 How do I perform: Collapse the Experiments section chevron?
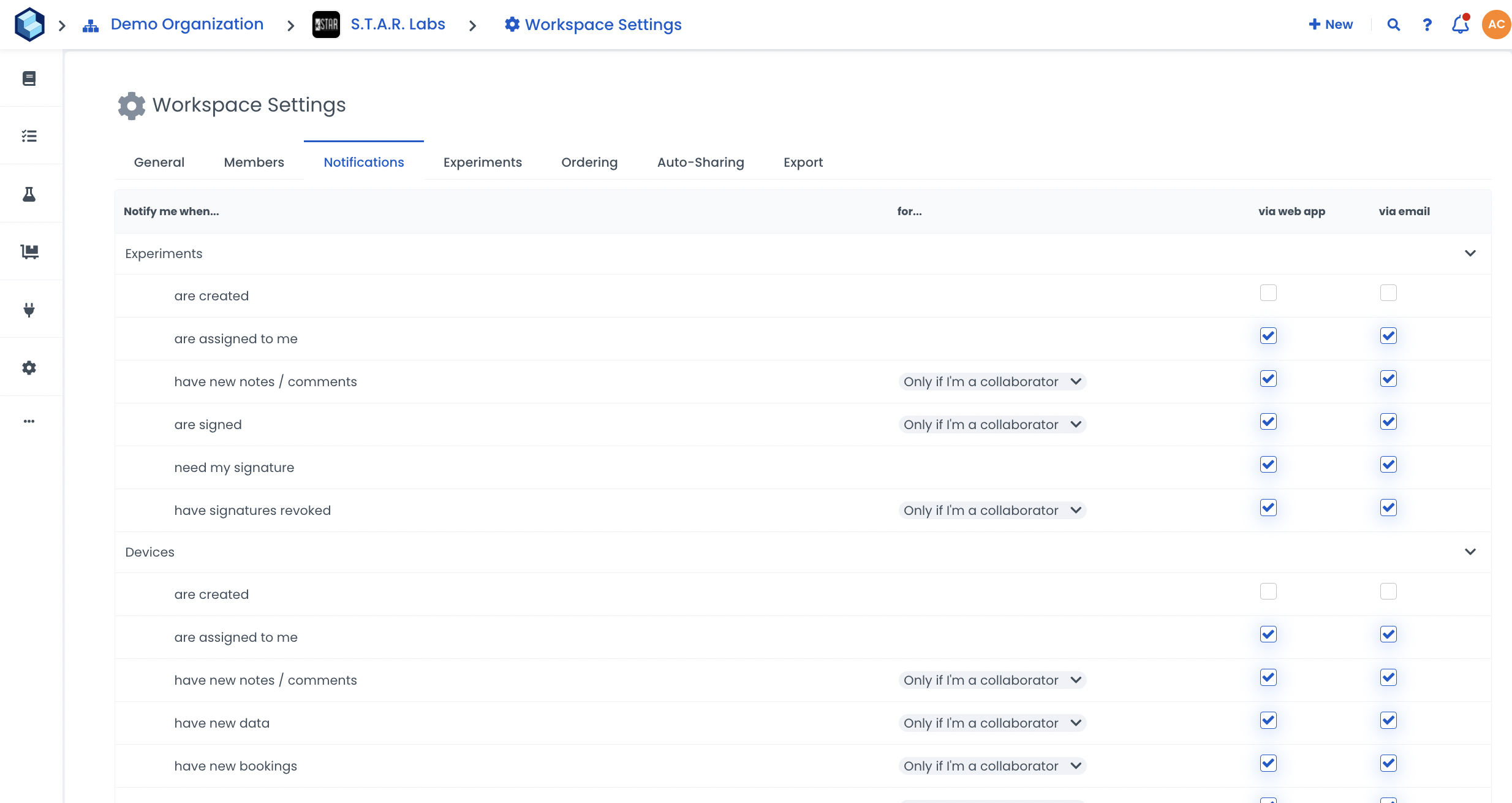tap(1470, 253)
